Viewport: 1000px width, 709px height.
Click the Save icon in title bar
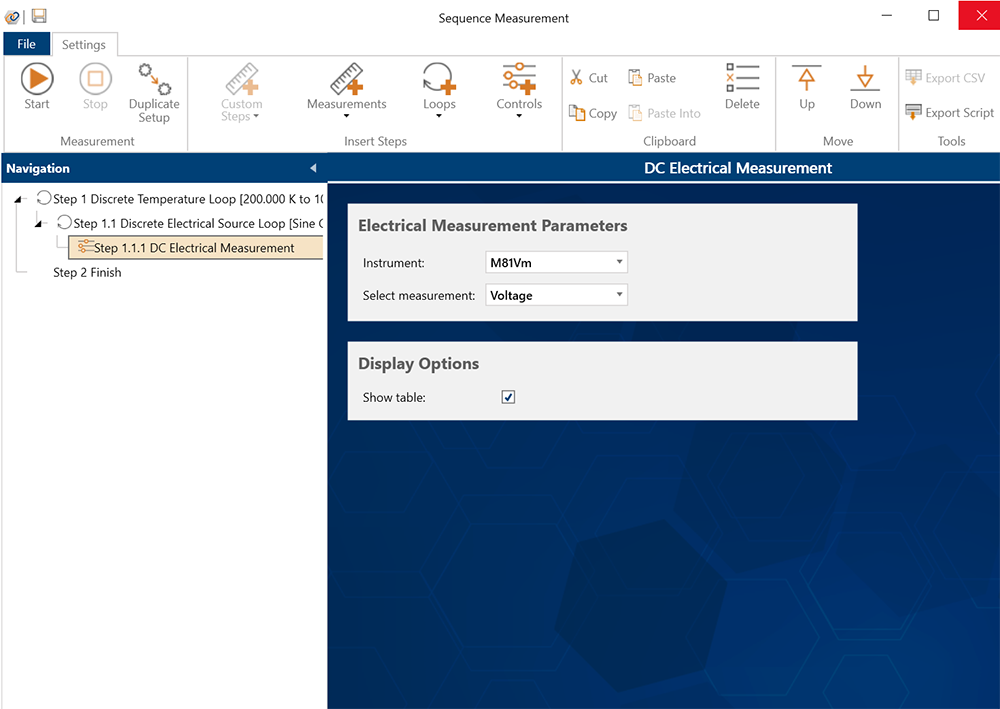point(39,16)
